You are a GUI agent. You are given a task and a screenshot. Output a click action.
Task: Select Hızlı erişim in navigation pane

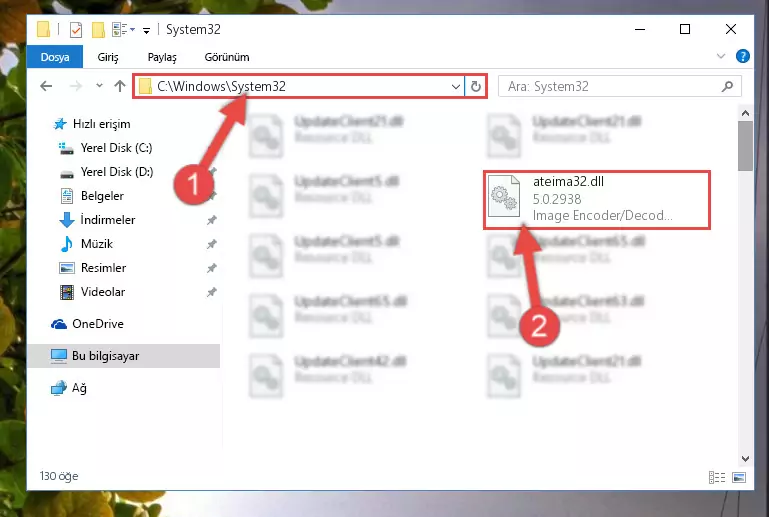coord(92,124)
